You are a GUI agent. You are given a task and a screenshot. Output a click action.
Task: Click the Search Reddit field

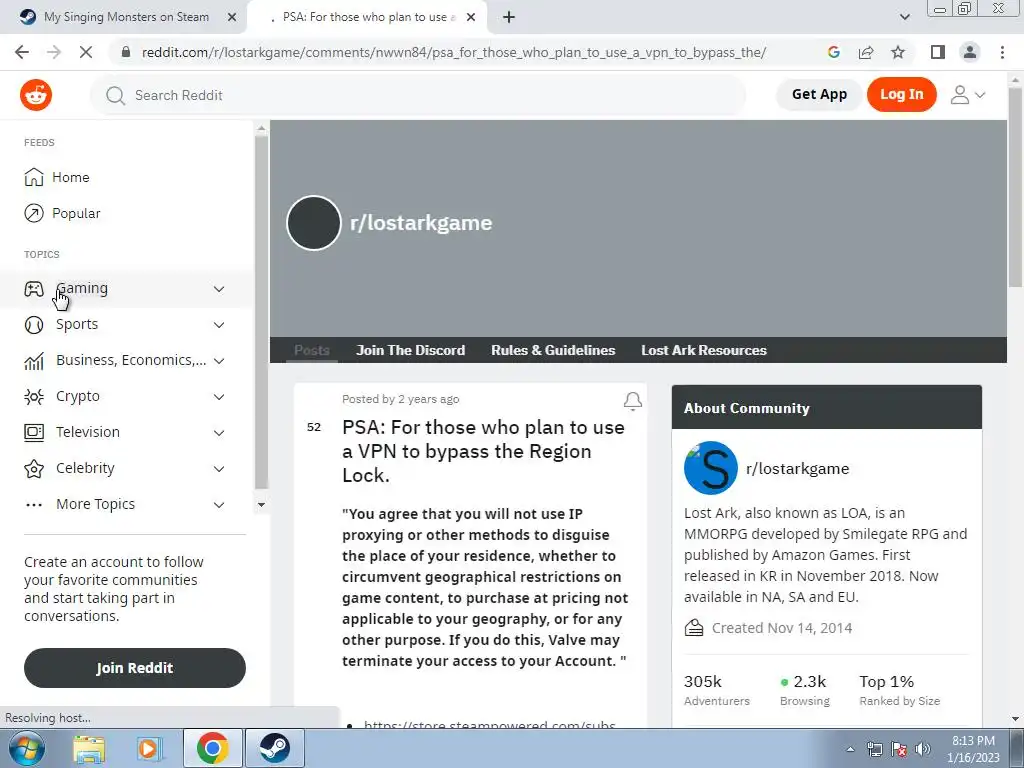[418, 95]
